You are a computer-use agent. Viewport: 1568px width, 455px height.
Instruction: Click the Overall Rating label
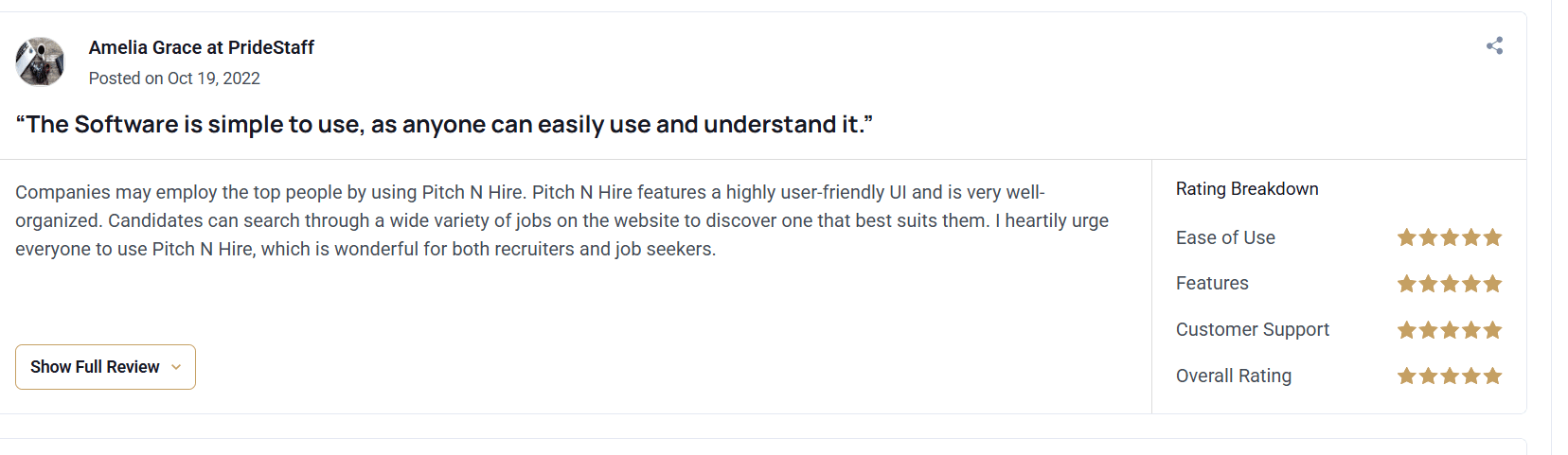click(1234, 376)
